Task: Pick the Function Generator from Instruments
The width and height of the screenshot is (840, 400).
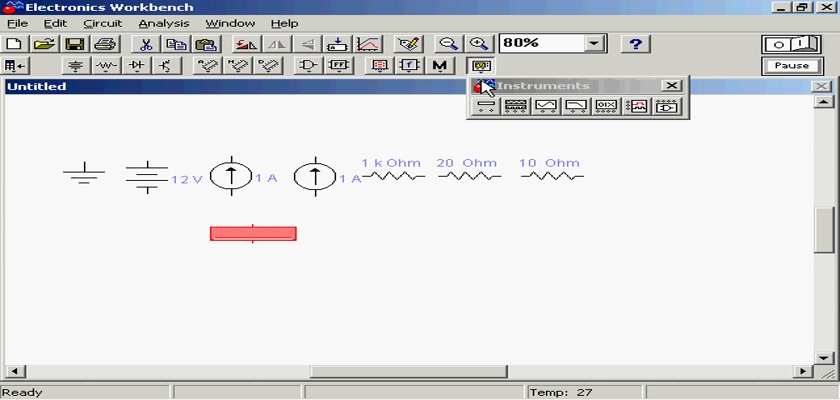Action: pos(515,106)
